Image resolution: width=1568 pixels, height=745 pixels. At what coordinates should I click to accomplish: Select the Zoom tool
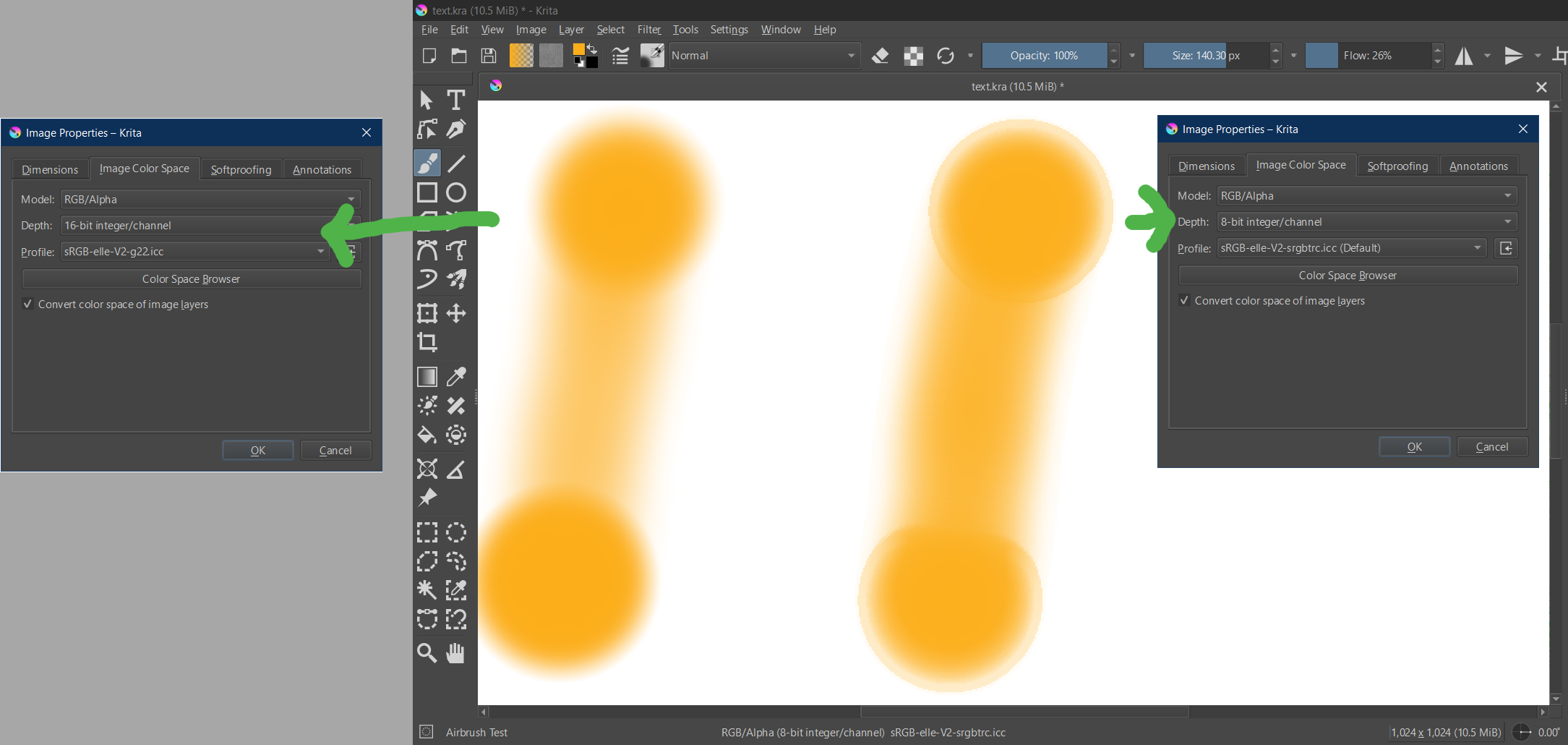tap(427, 653)
